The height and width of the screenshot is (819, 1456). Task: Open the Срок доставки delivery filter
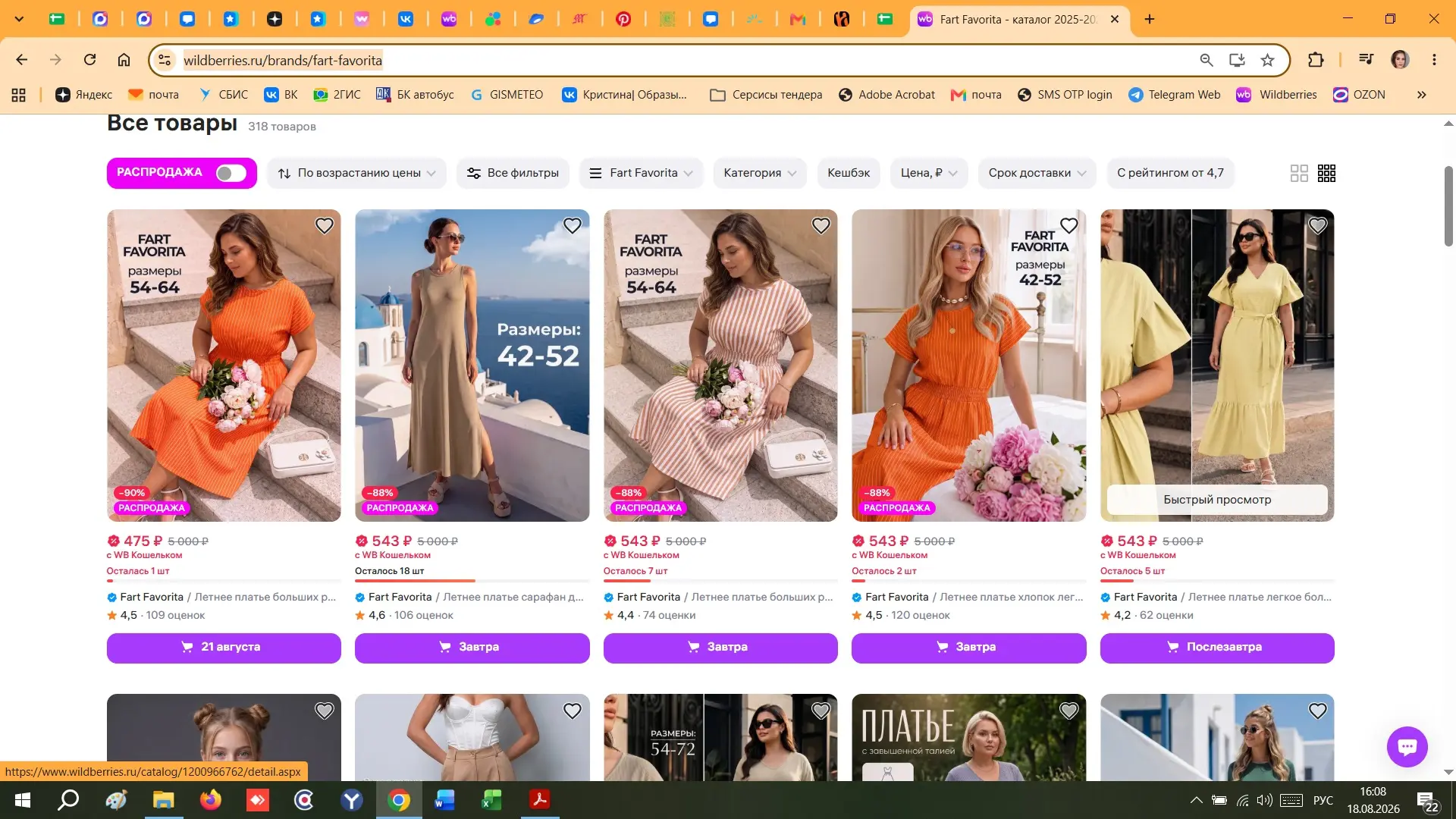point(1037,173)
